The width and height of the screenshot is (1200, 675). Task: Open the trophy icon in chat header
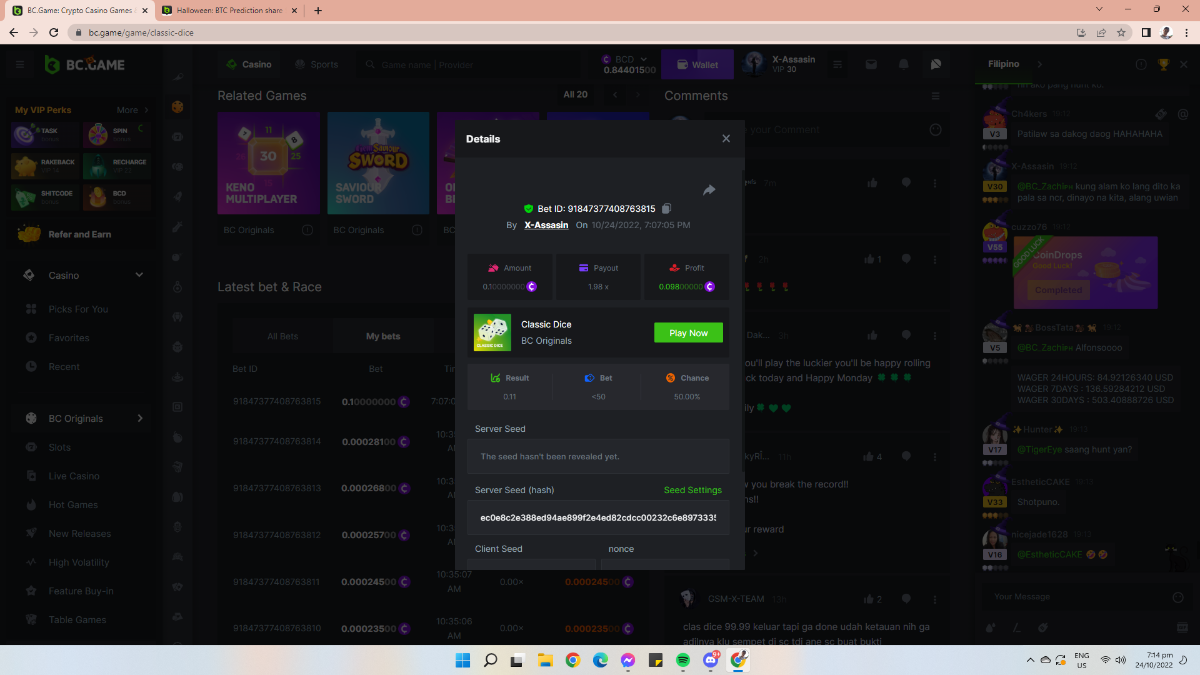tap(1163, 64)
